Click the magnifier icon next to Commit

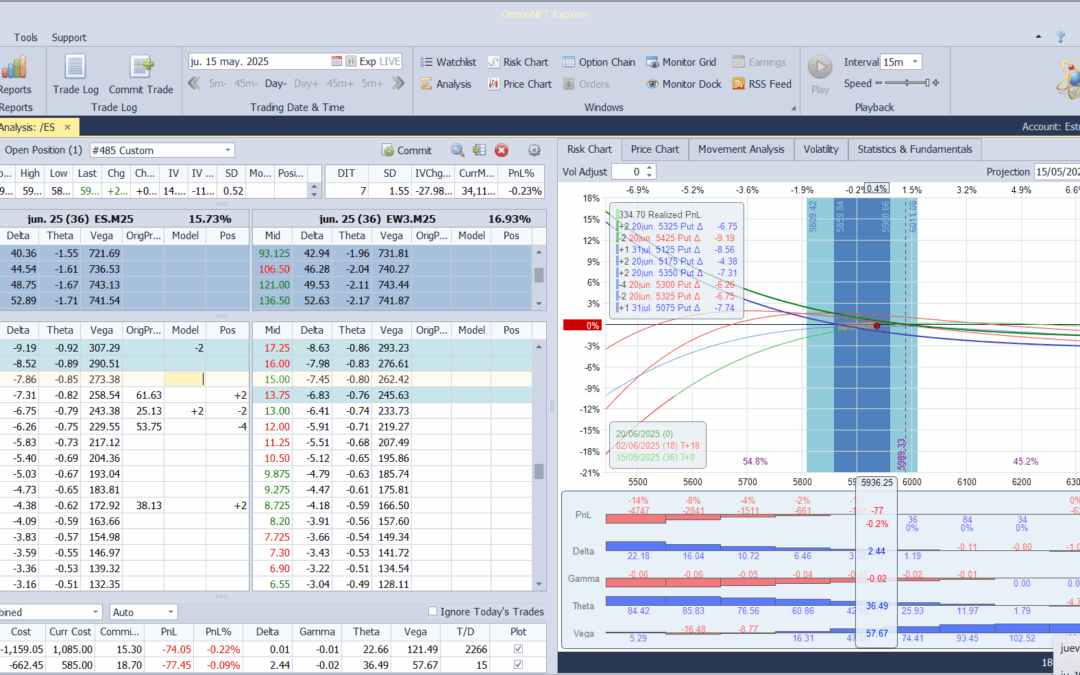(457, 150)
